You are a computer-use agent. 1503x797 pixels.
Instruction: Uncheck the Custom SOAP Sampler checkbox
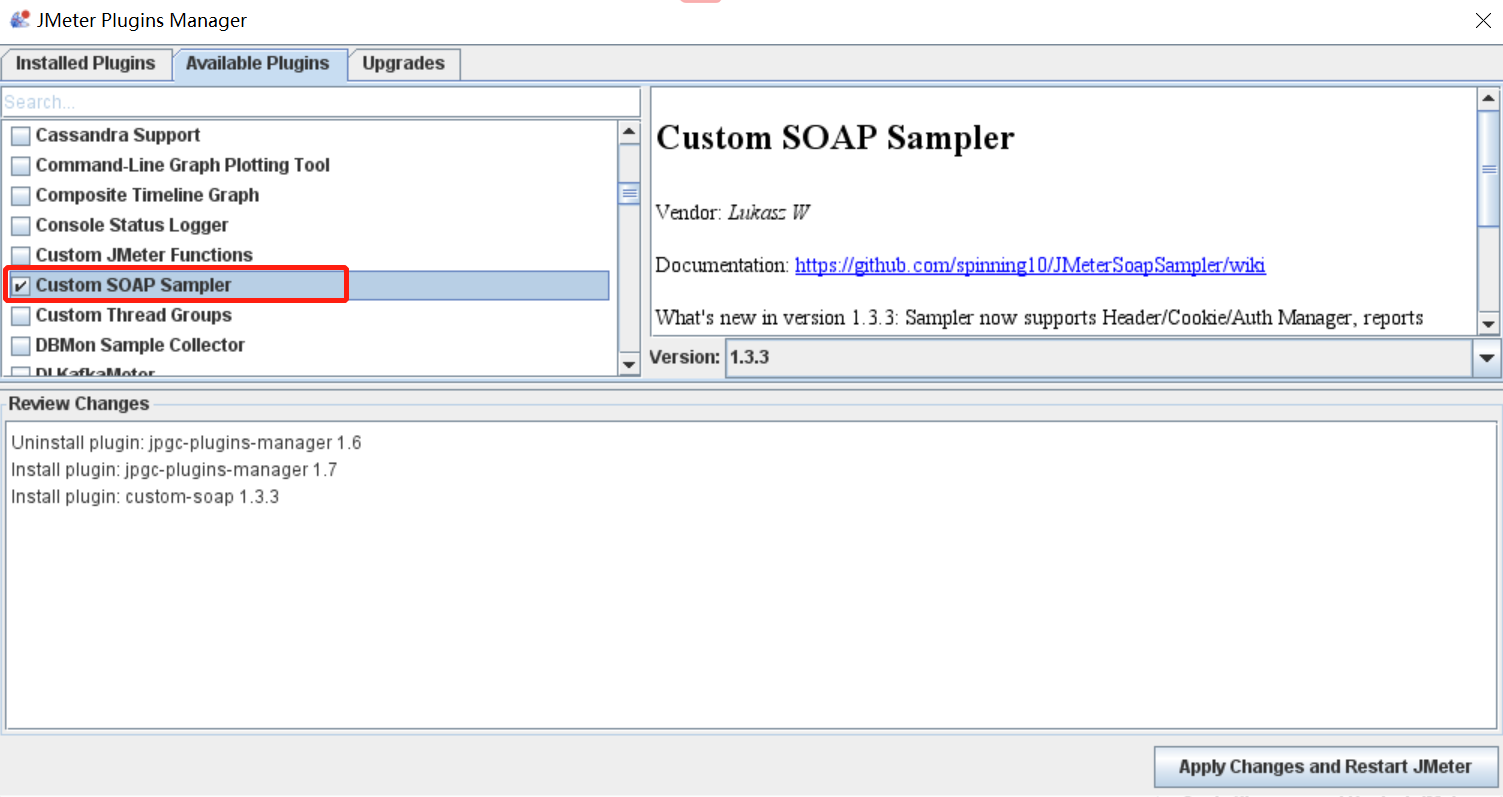pos(21,286)
